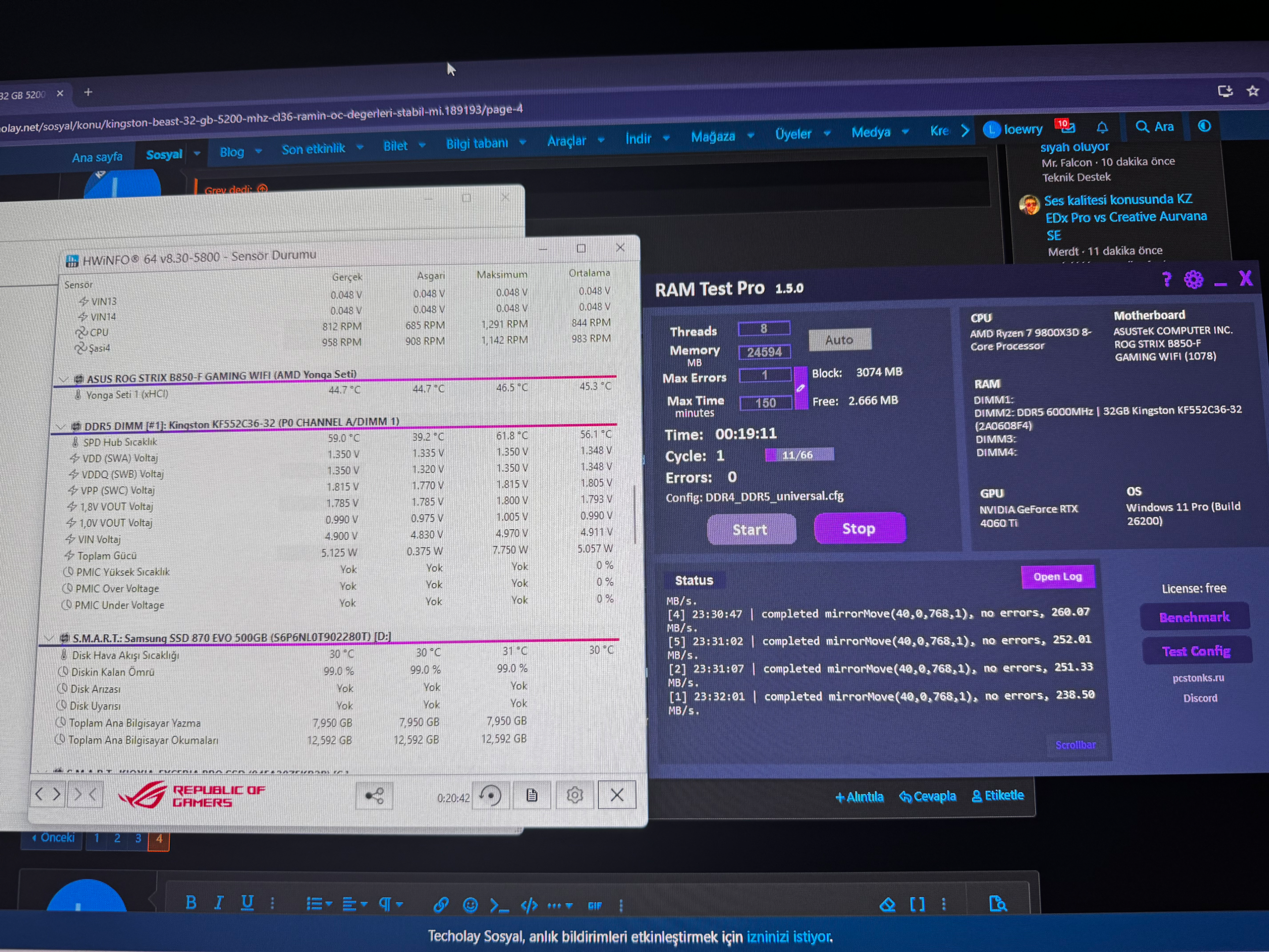Remove formatting with the eraser icon
Screen dimensions: 1269x952
tap(887, 904)
